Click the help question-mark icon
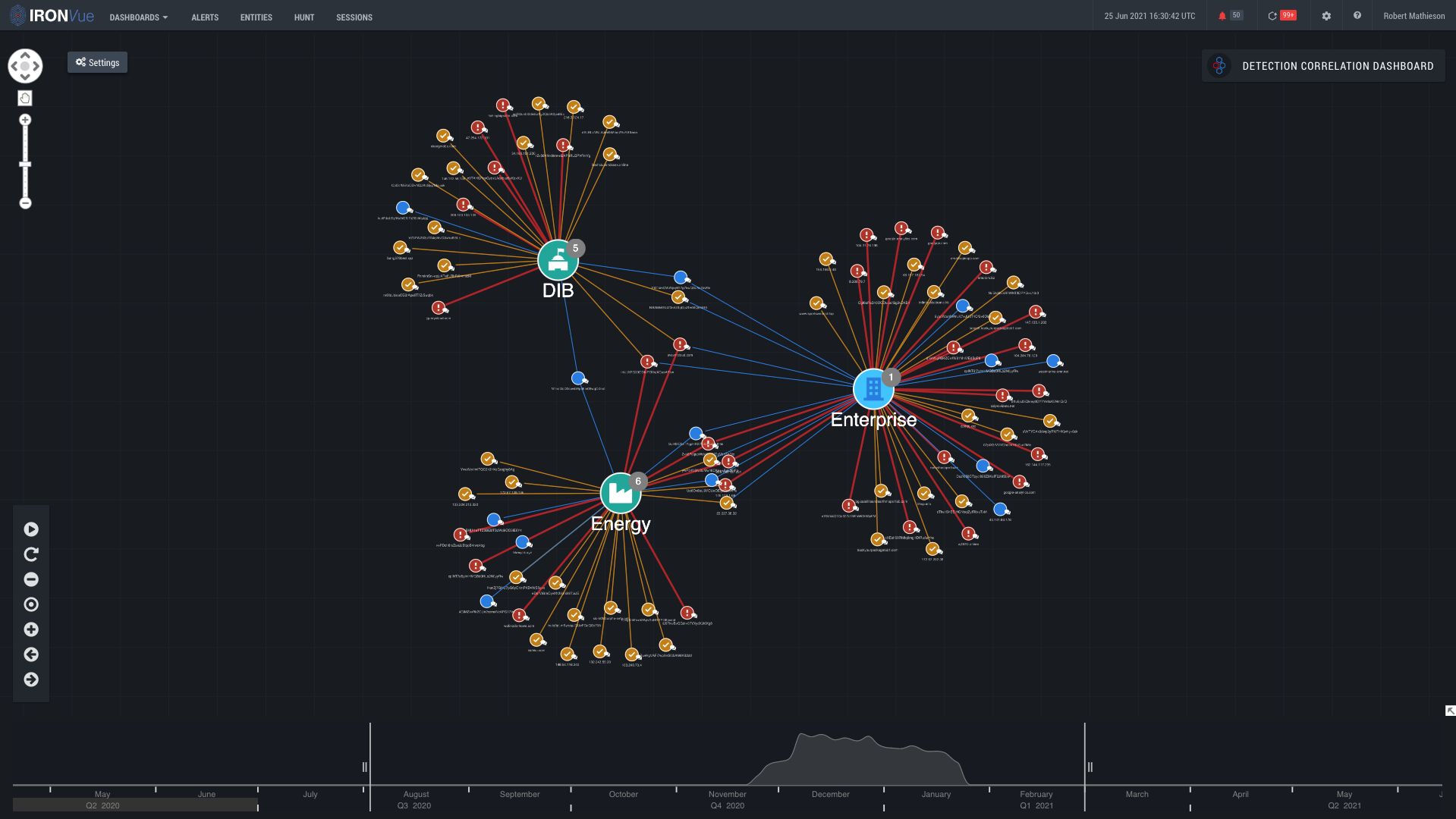The height and width of the screenshot is (819, 1456). pos(1357,15)
